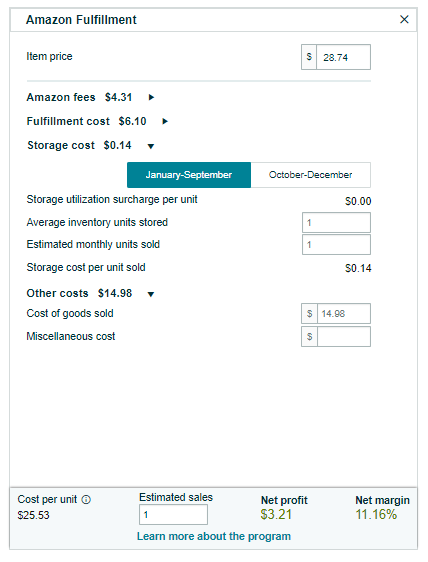This screenshot has width=428, height=562.
Task: Edit Average inventory units stored field
Action: [336, 223]
